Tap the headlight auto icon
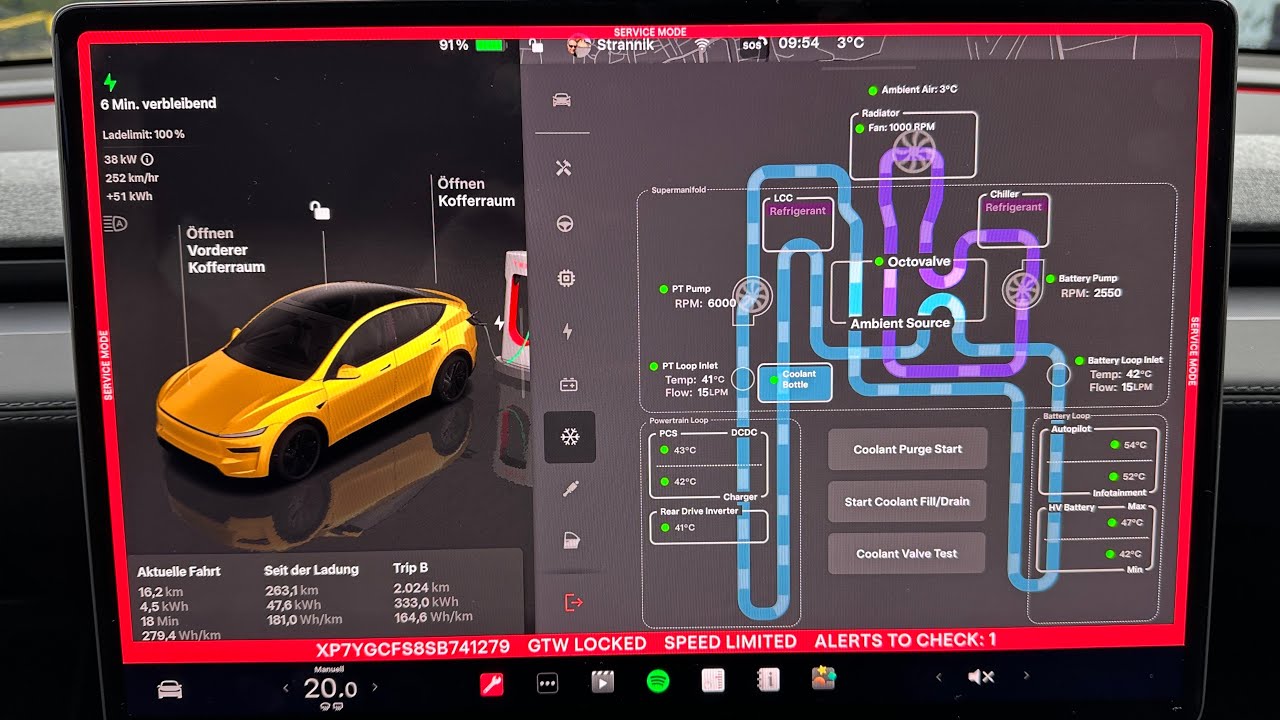The height and width of the screenshot is (720, 1280). pos(115,224)
